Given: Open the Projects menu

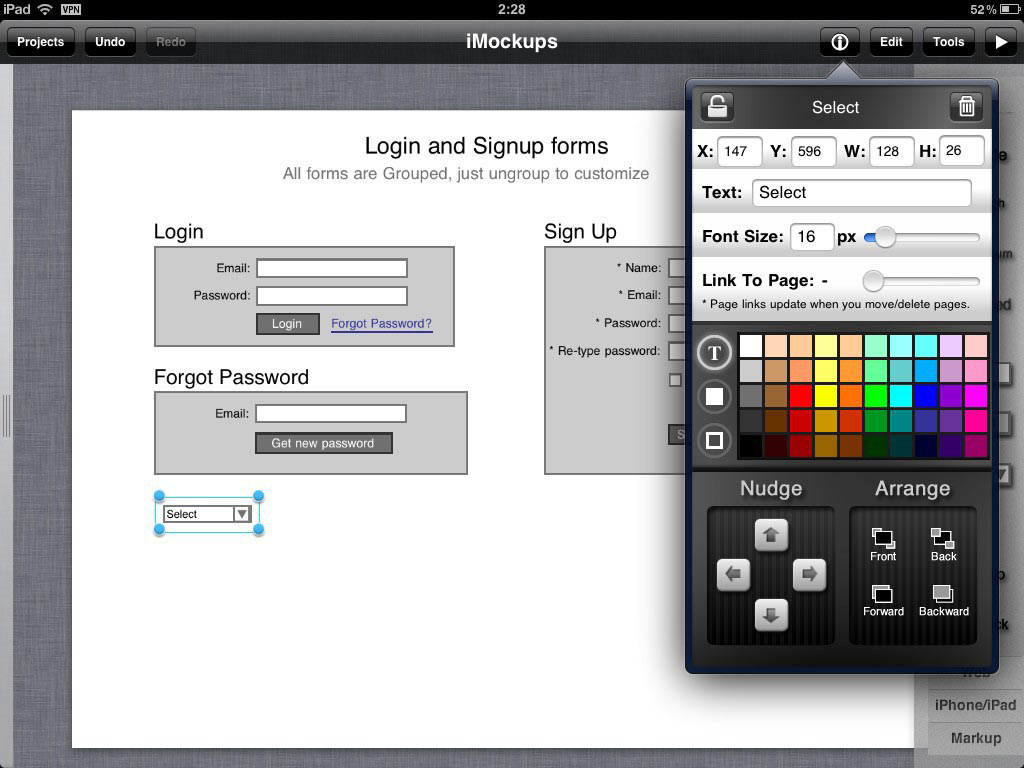Looking at the screenshot, I should 41,42.
